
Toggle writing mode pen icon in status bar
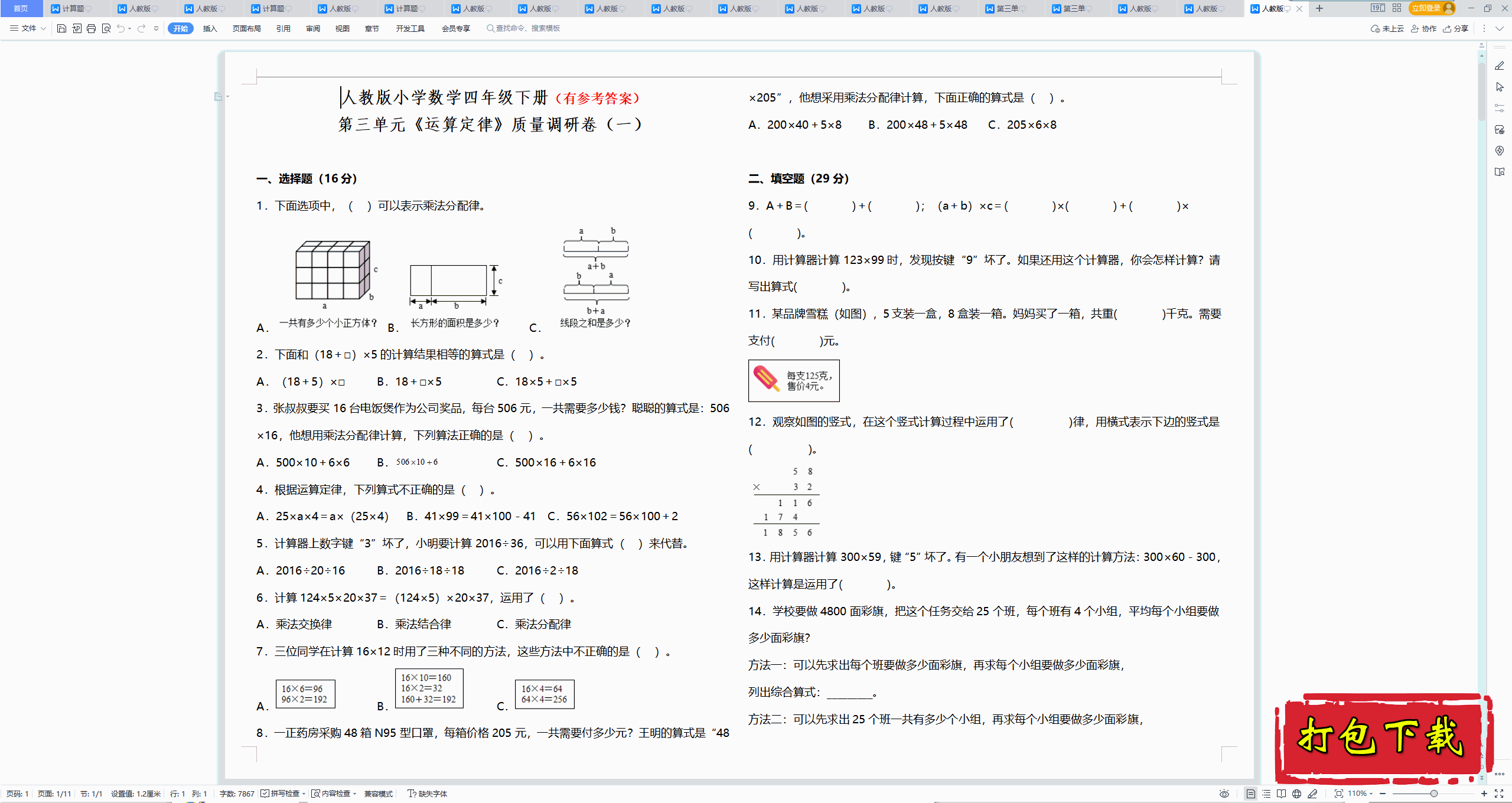1312,794
